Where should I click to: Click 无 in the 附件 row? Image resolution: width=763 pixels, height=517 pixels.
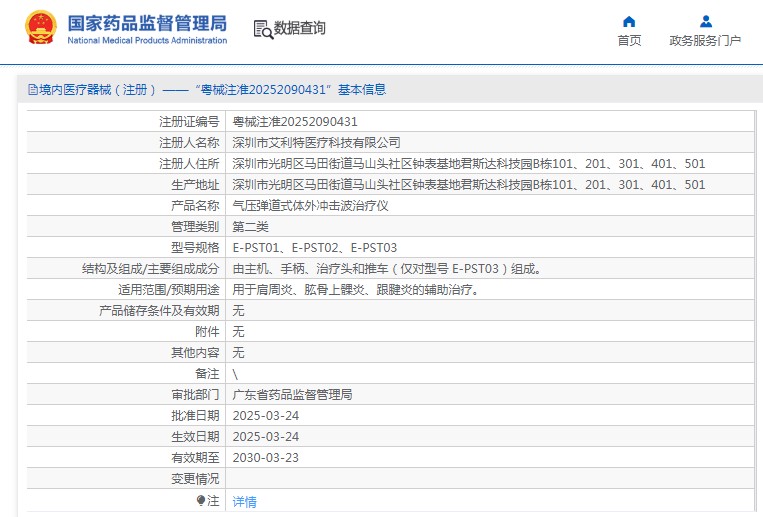point(238,332)
